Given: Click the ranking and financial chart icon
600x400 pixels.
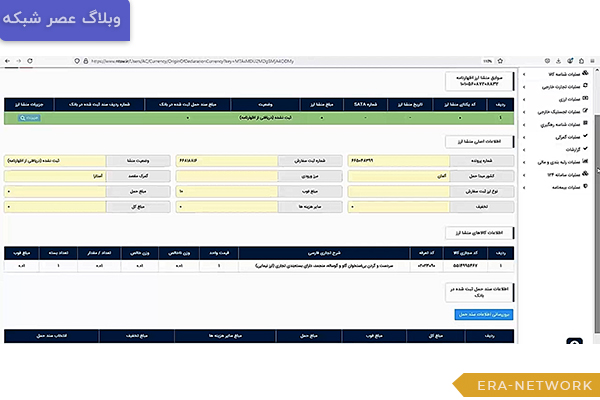Looking at the screenshot, I should click(585, 161).
